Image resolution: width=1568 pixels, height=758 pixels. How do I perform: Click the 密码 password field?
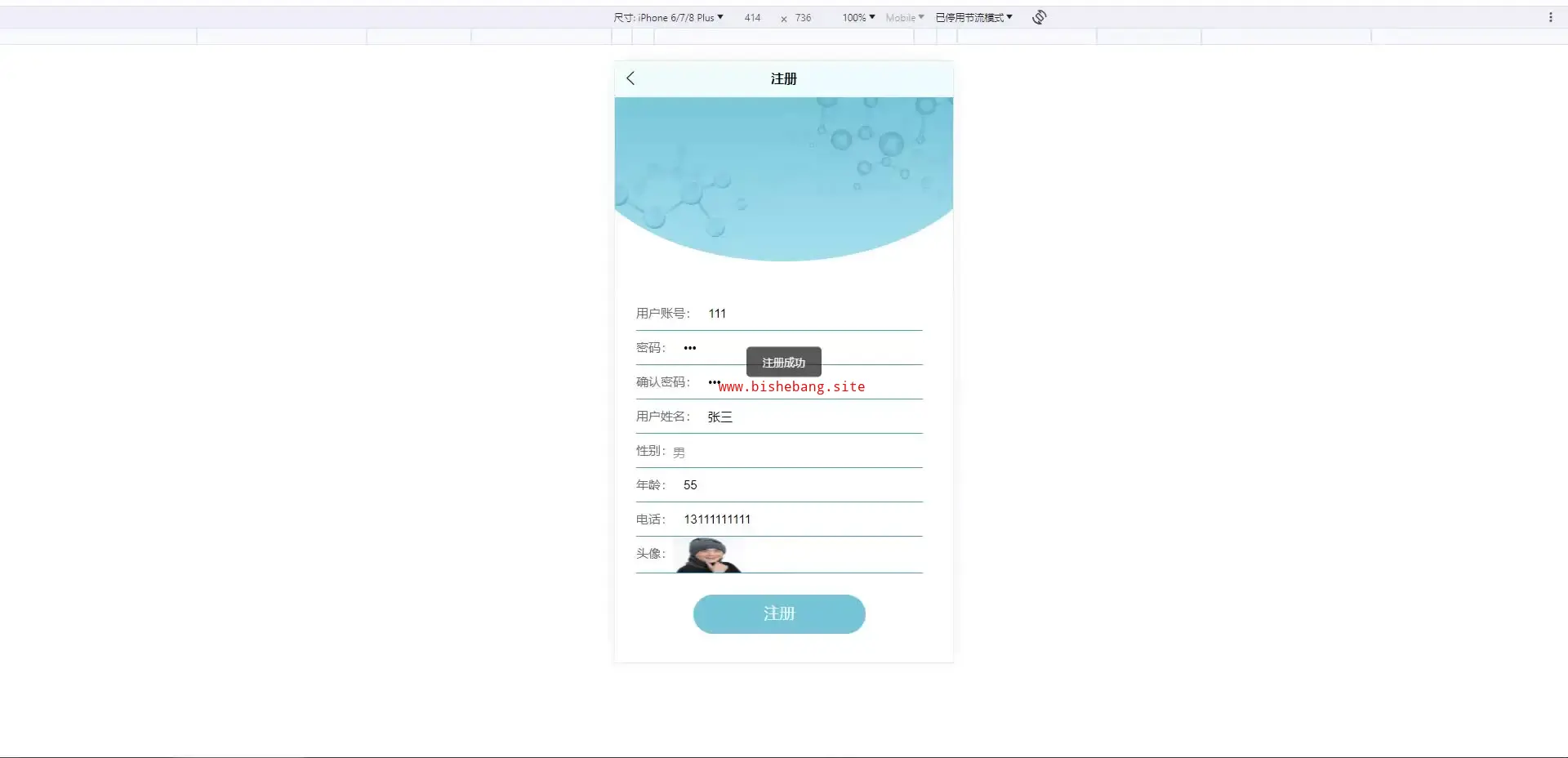coord(802,348)
